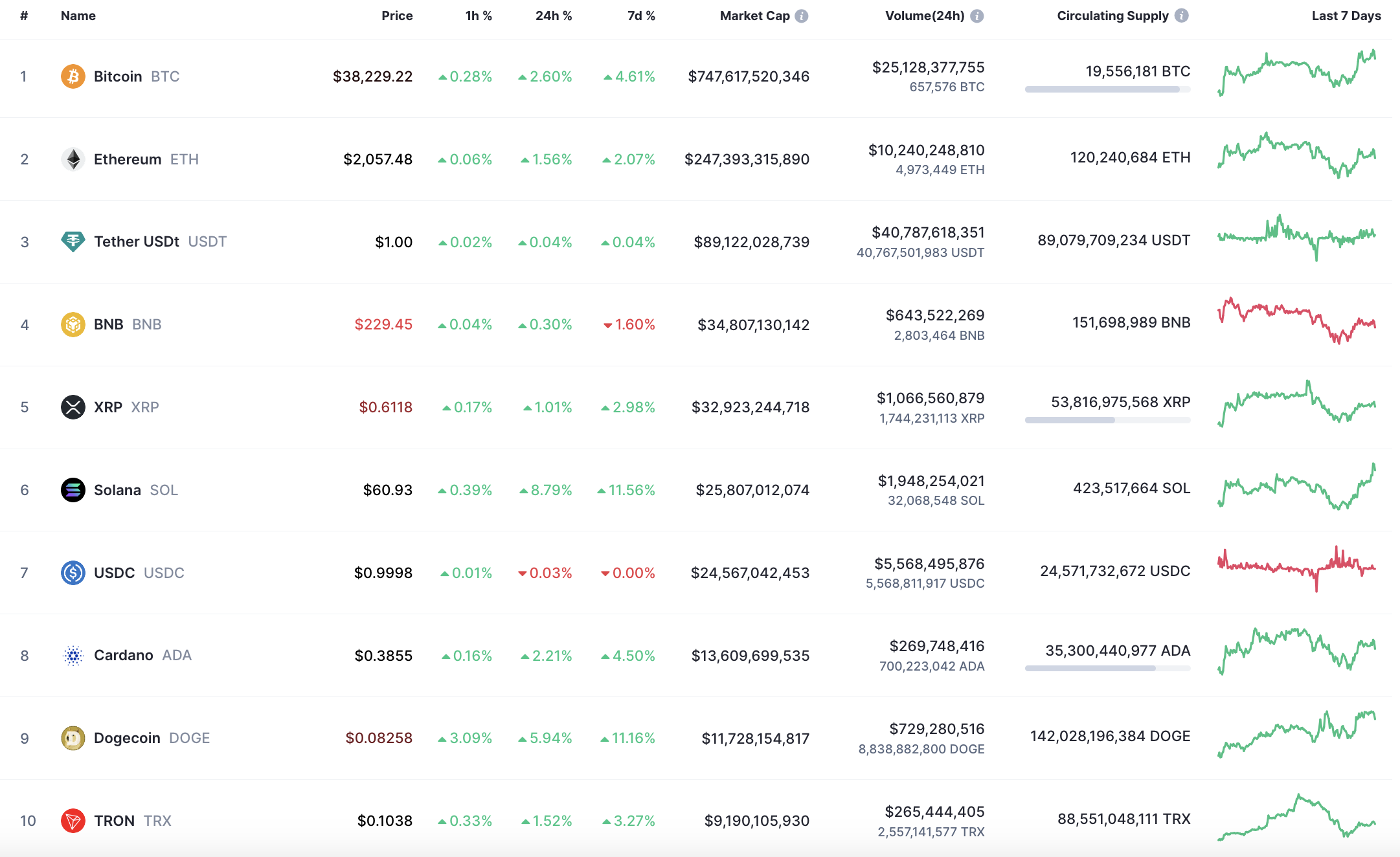Click XRP's circulating supply progress bar
Viewport: 1400px width, 857px height.
tap(1107, 420)
